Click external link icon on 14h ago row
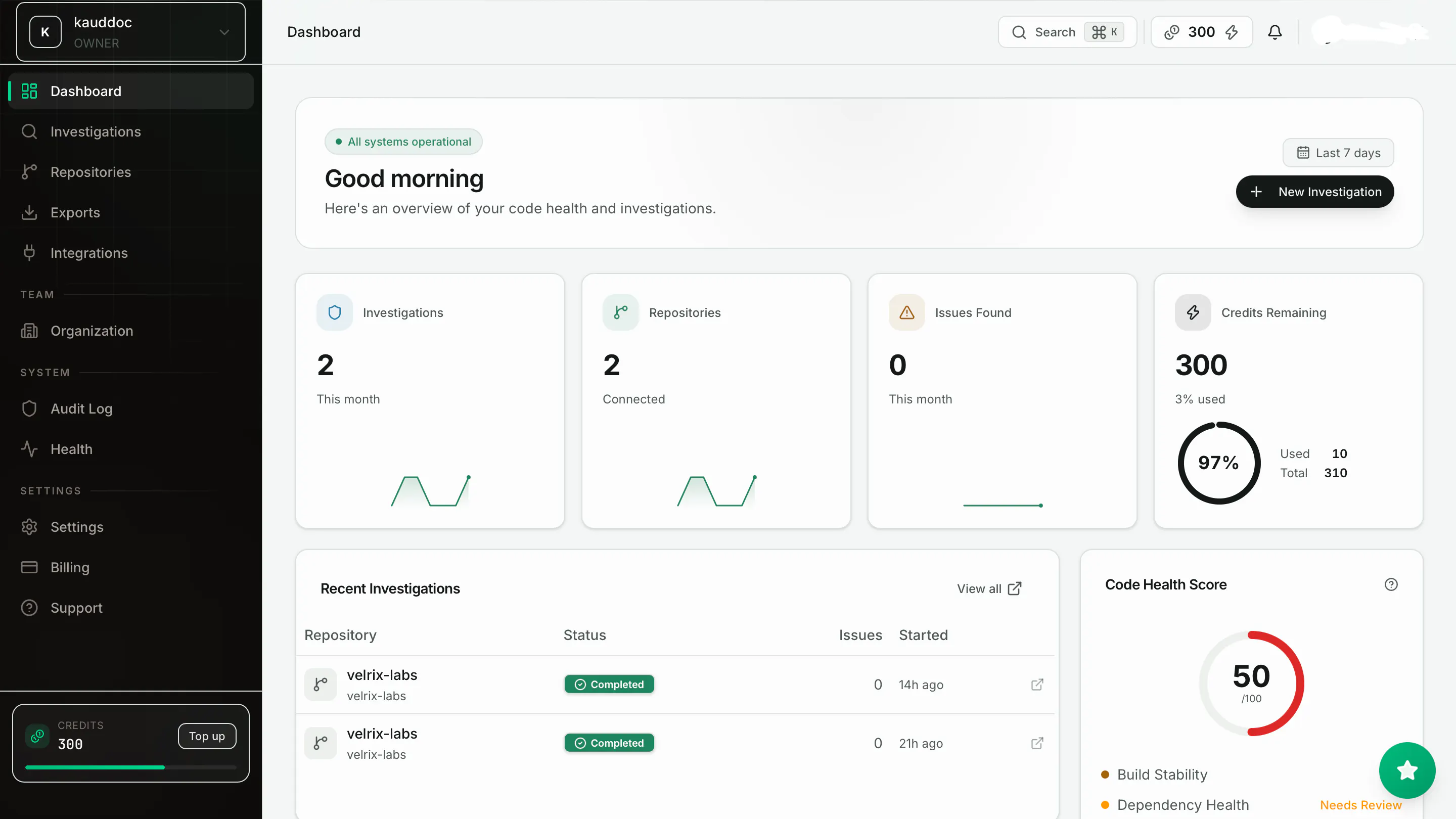Viewport: 1456px width, 819px height. point(1037,685)
